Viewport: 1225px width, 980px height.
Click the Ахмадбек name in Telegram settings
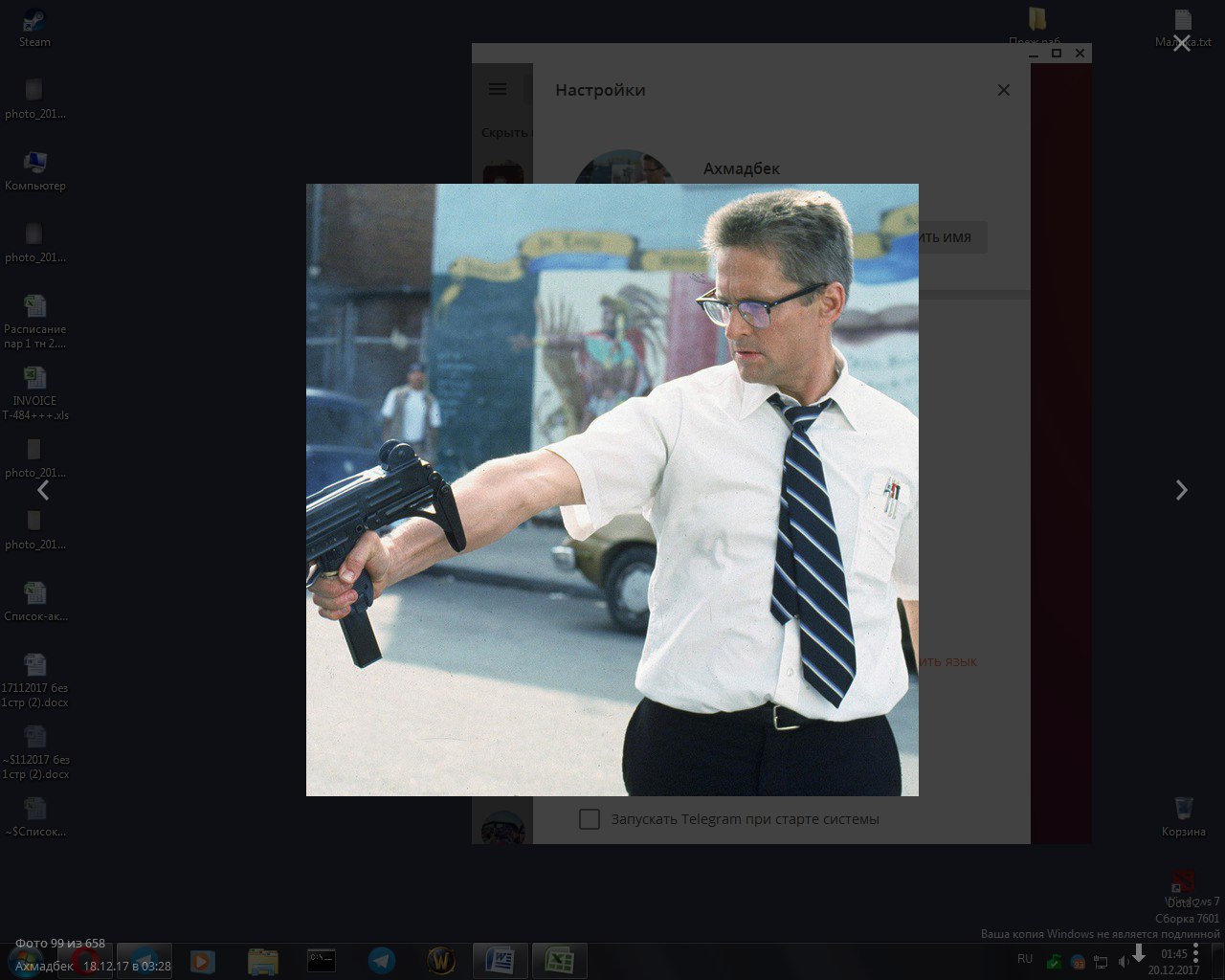pyautogui.click(x=742, y=168)
